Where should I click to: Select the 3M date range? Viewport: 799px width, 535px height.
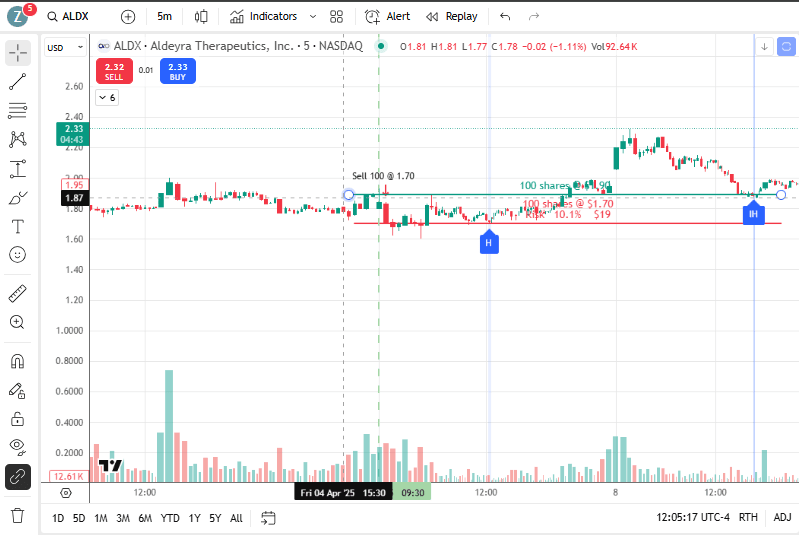click(x=123, y=518)
